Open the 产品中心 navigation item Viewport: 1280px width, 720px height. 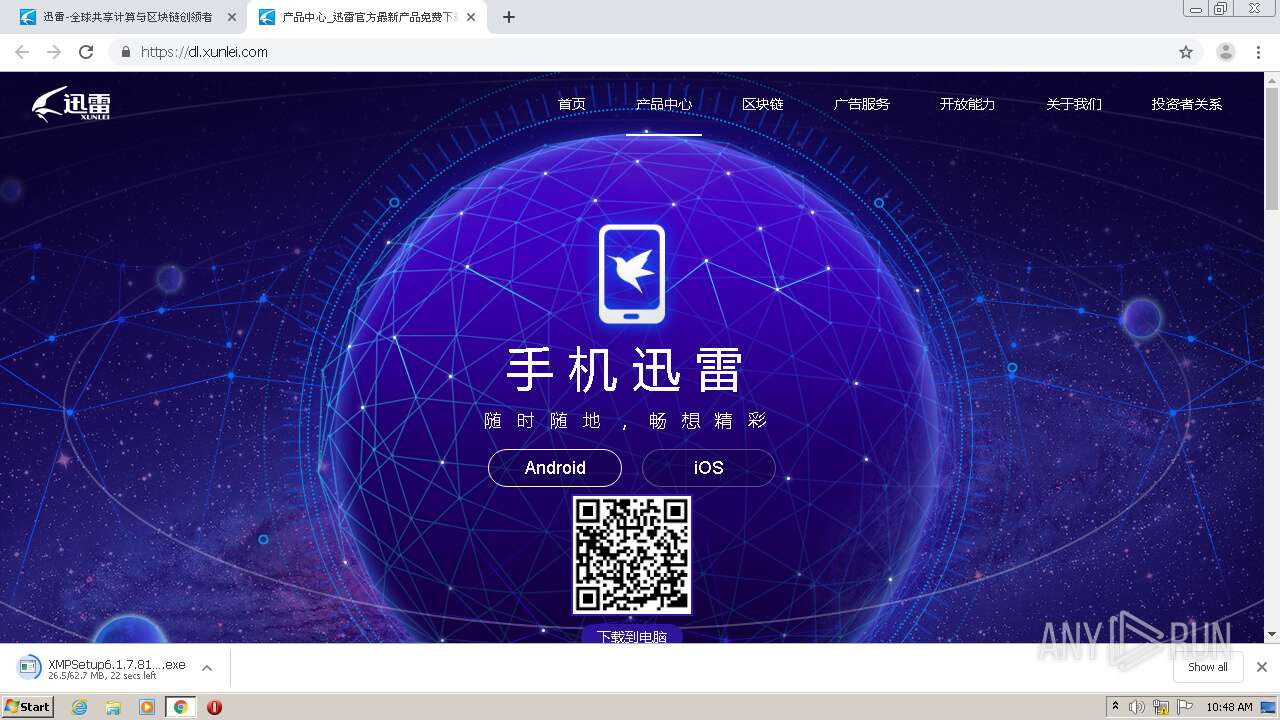(664, 104)
